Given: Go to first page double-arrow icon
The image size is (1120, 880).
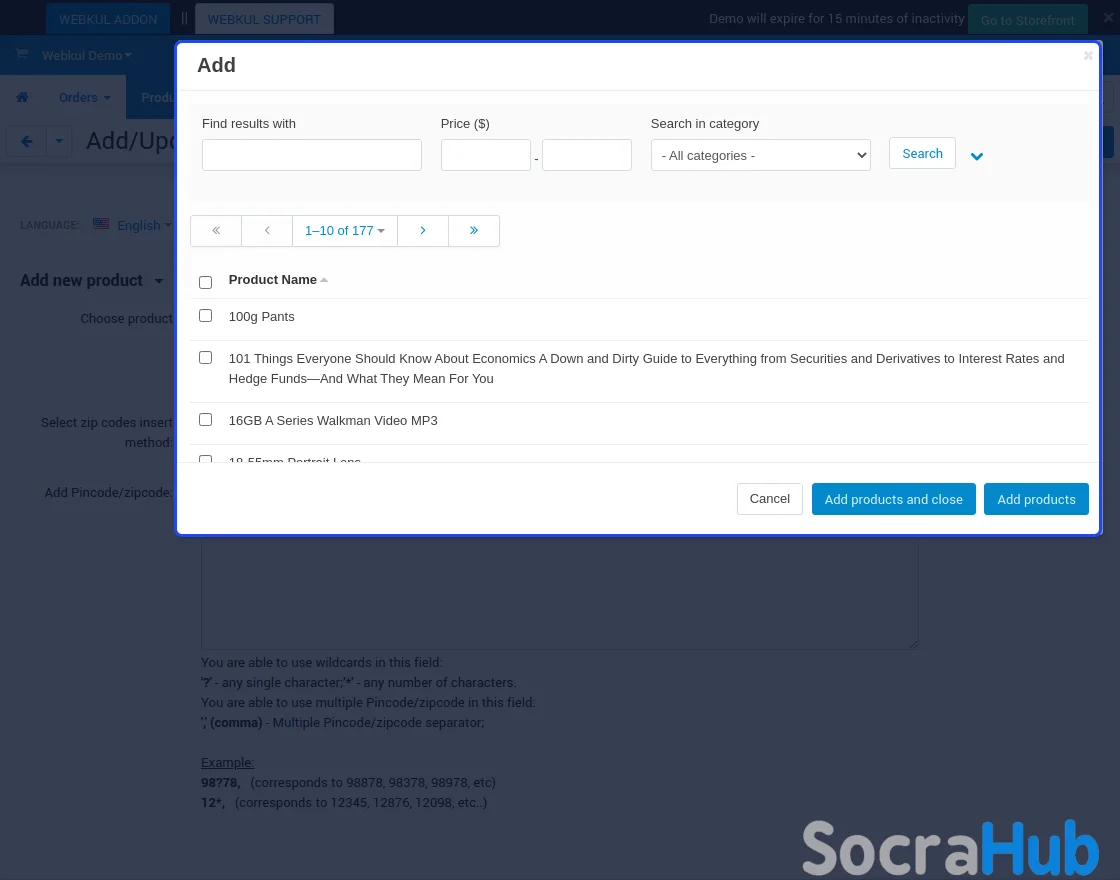Looking at the screenshot, I should coord(216,231).
